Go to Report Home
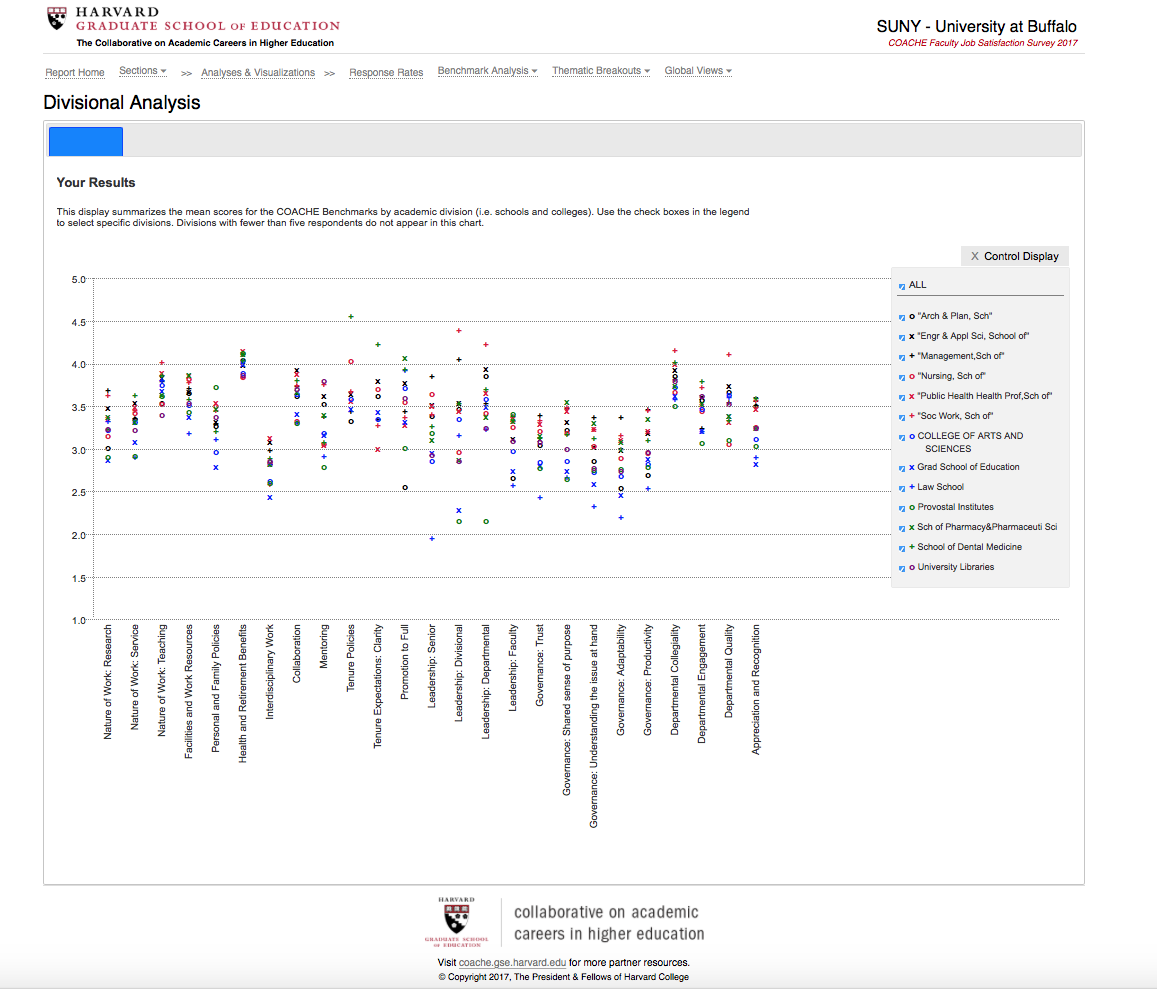The height and width of the screenshot is (989, 1157). 75,72
